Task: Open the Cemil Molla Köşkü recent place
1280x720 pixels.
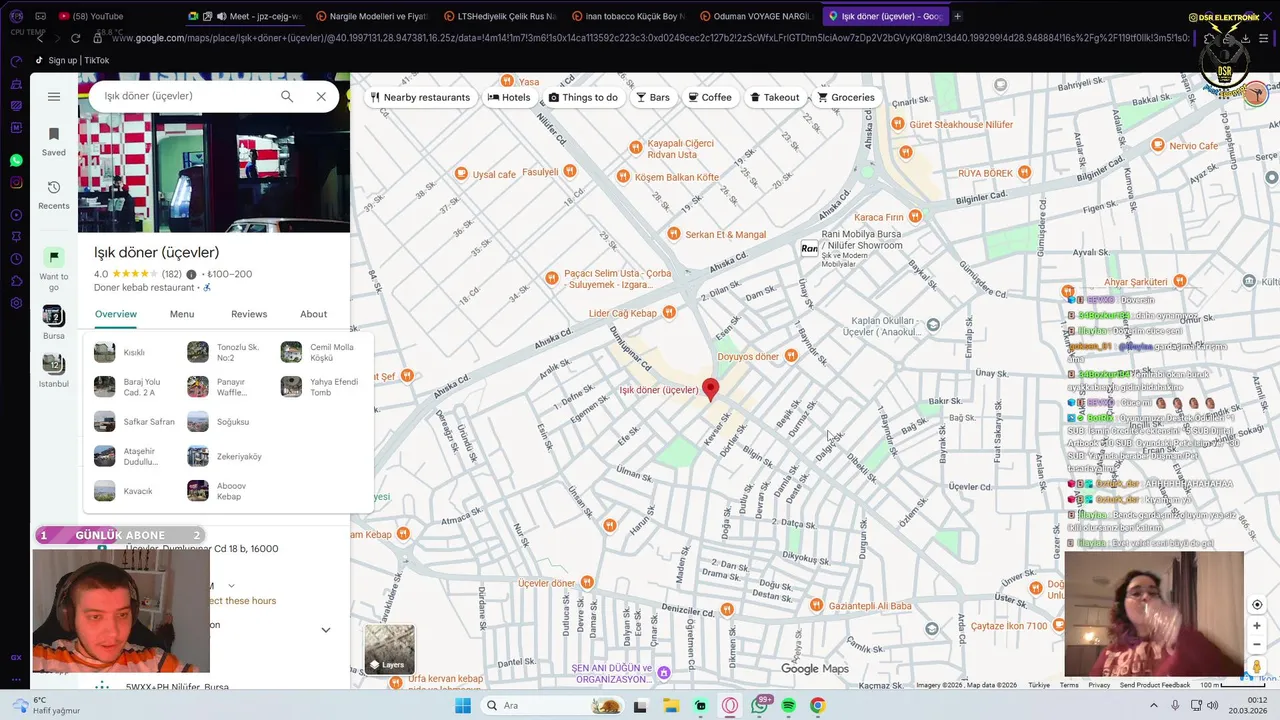Action: pos(320,352)
